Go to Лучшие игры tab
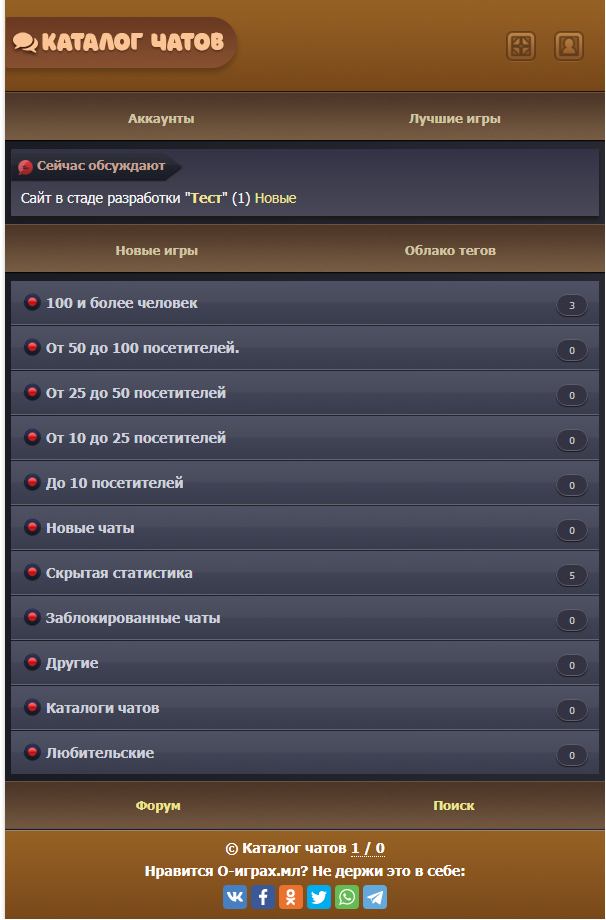Viewport: 606px width, 920px height. (454, 119)
